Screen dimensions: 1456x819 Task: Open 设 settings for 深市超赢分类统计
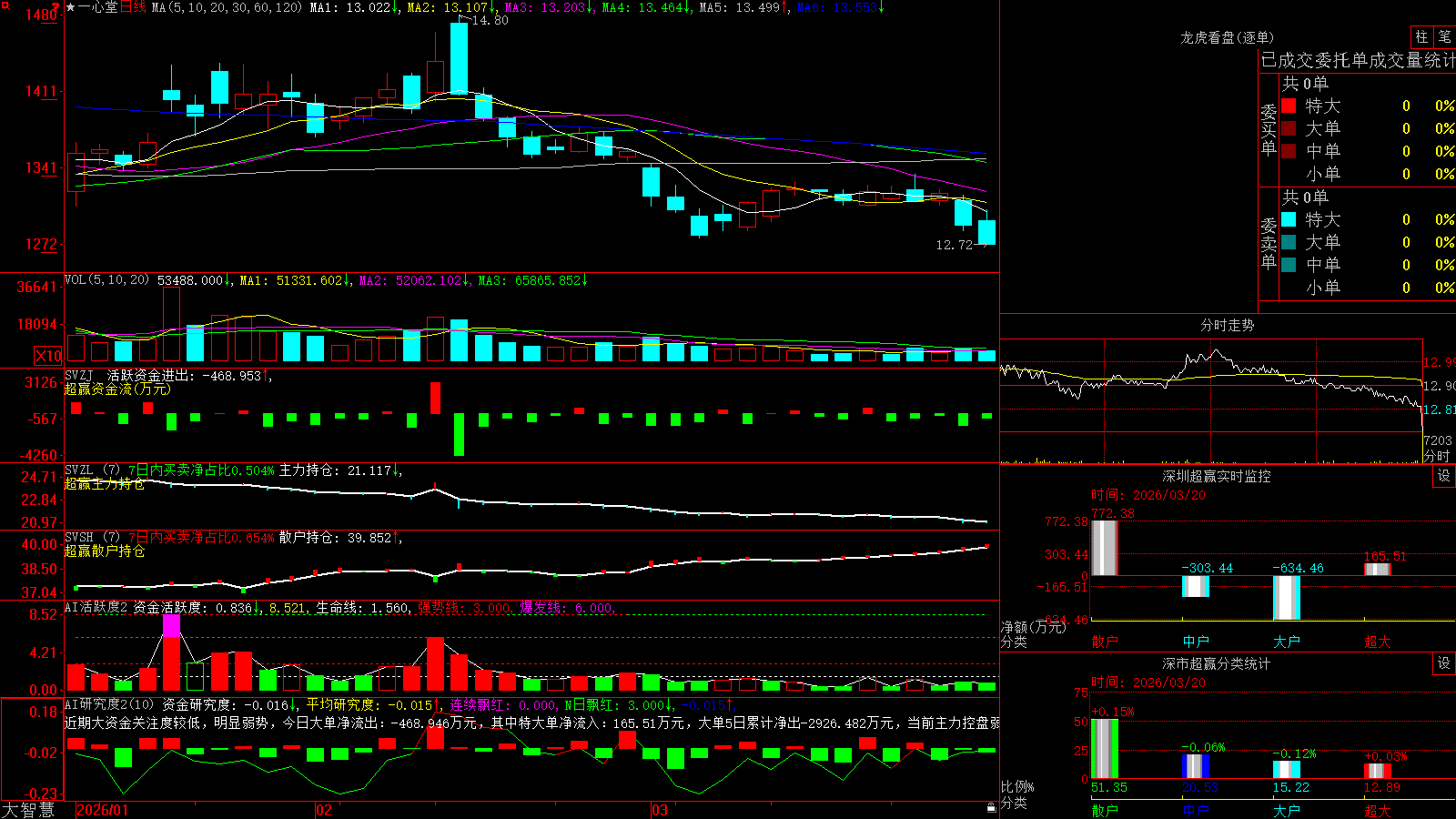click(x=1444, y=663)
